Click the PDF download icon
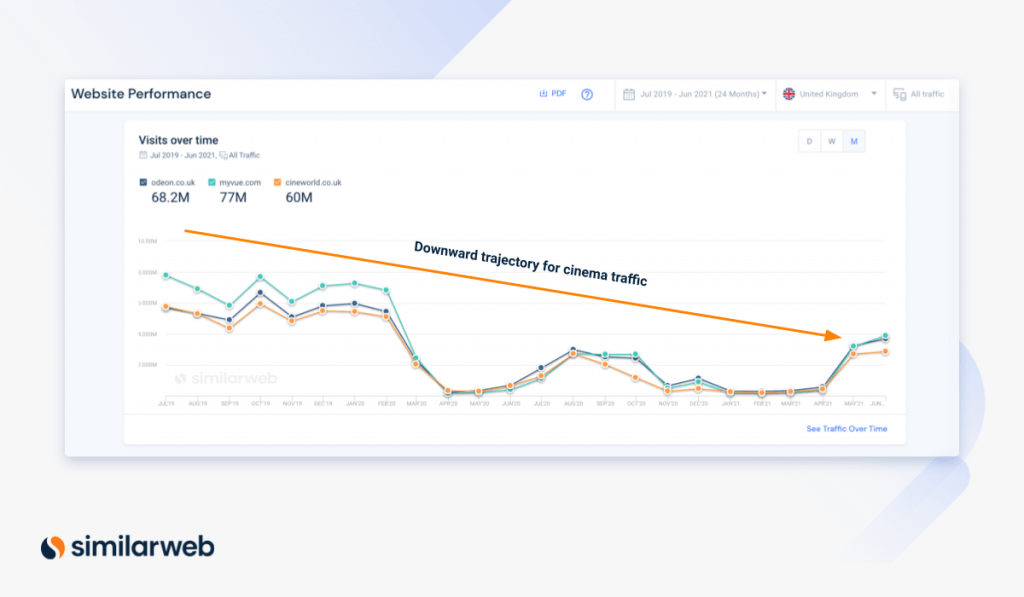Screen dimensions: 1024x597 click(x=543, y=94)
